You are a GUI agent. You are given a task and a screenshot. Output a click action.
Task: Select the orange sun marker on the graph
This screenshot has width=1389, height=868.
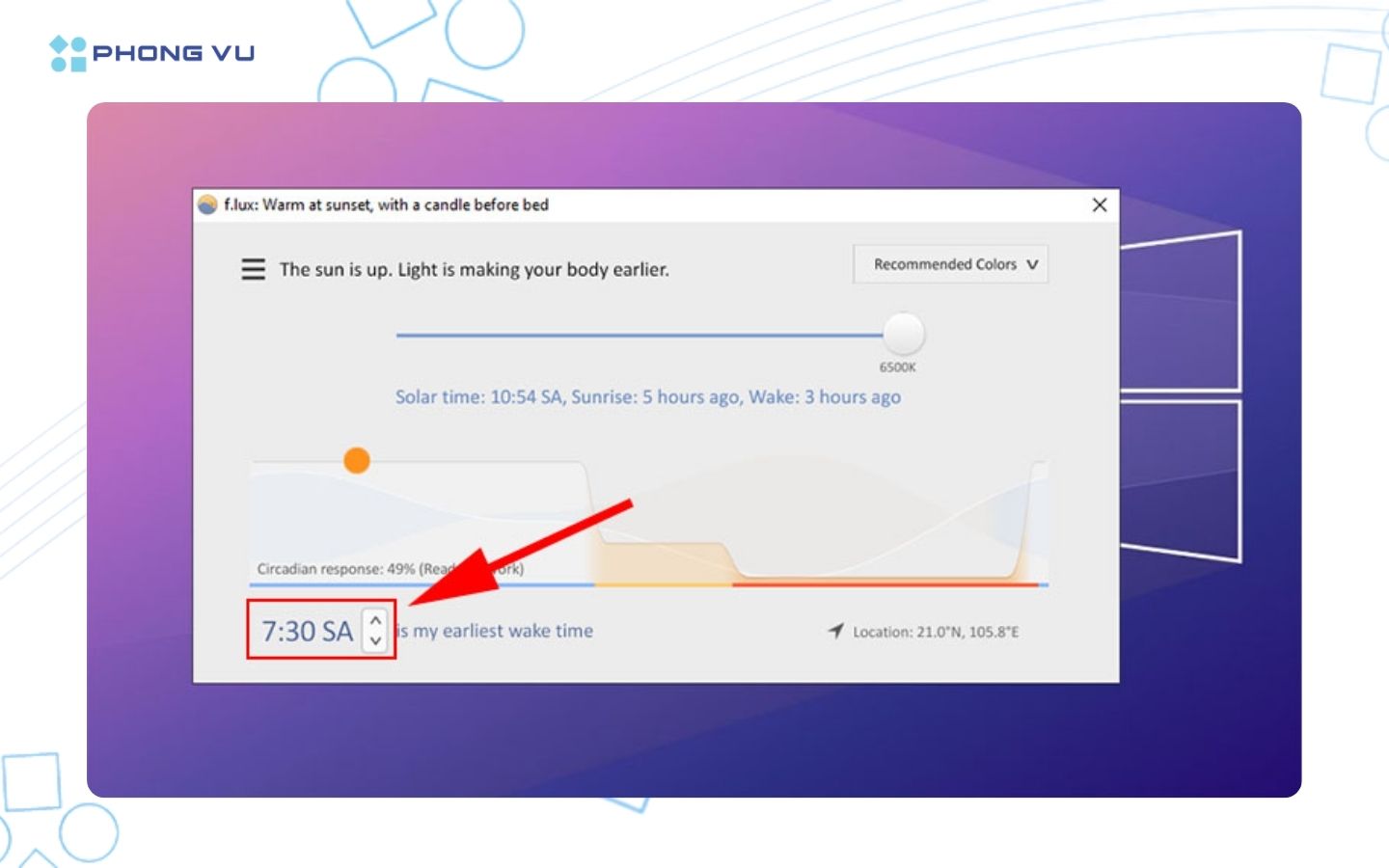click(x=357, y=460)
